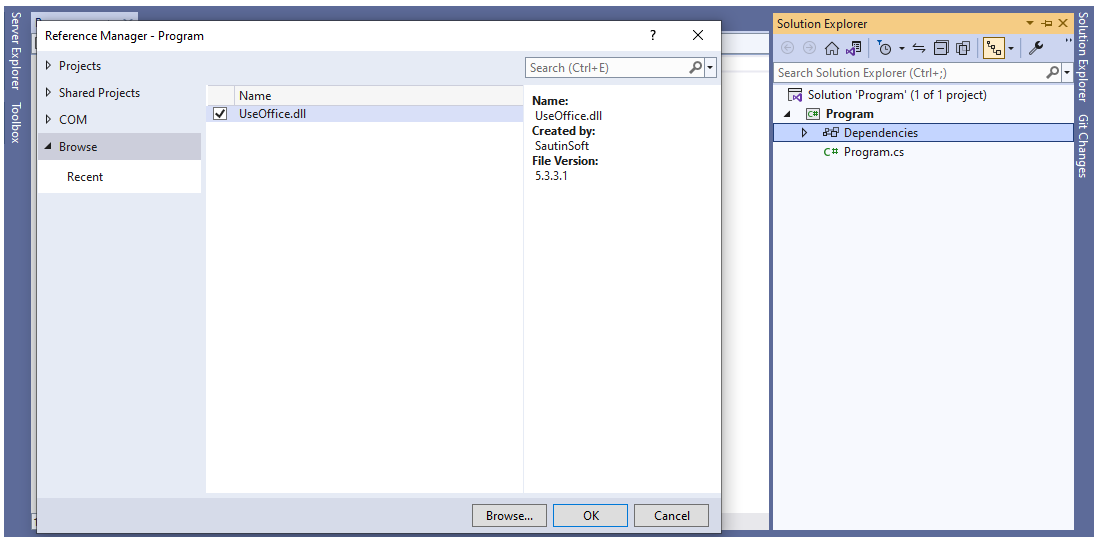Viewport: 1099px width, 545px height.
Task: Expand the Dependencies node
Action: pos(804,133)
